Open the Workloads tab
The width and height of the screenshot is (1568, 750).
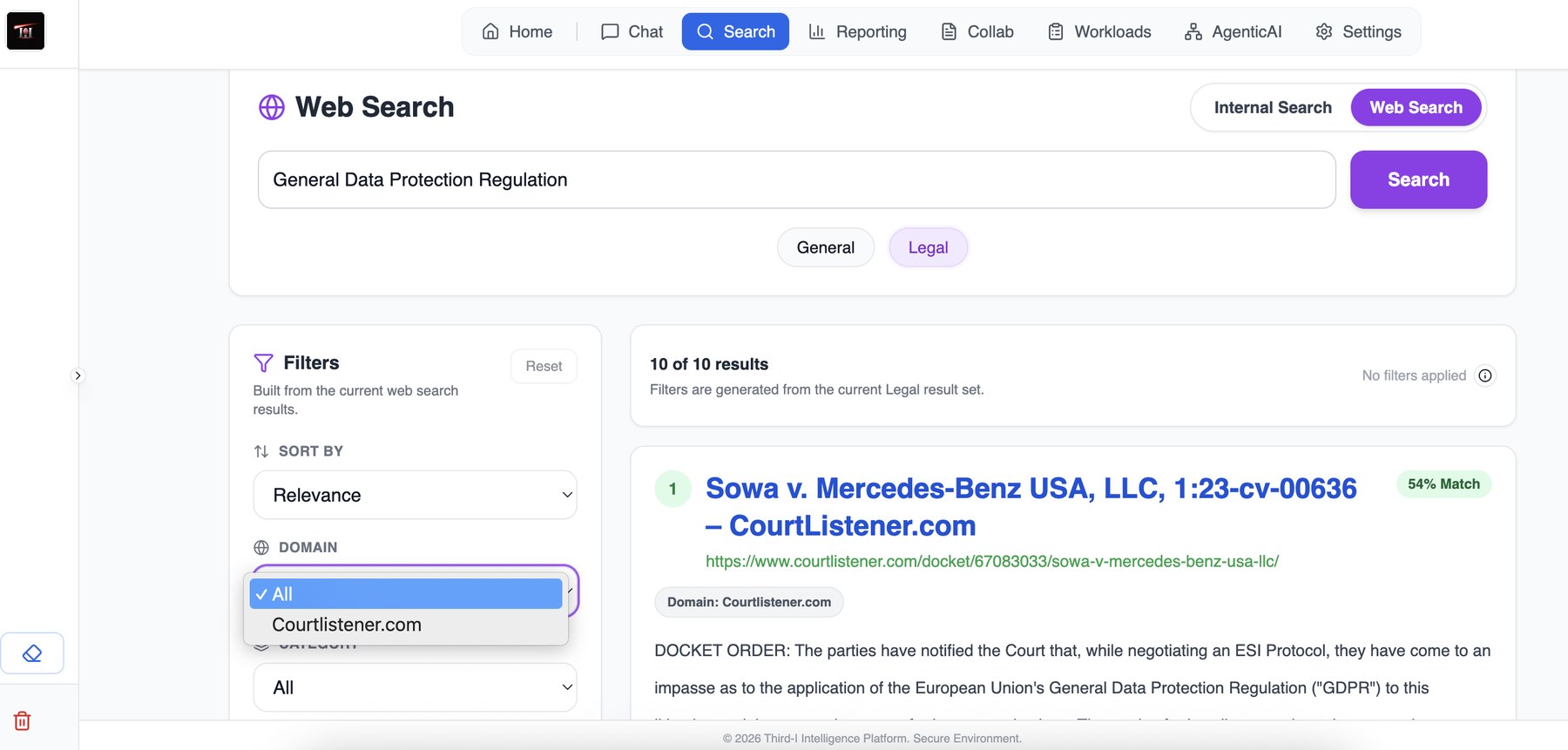1099,31
